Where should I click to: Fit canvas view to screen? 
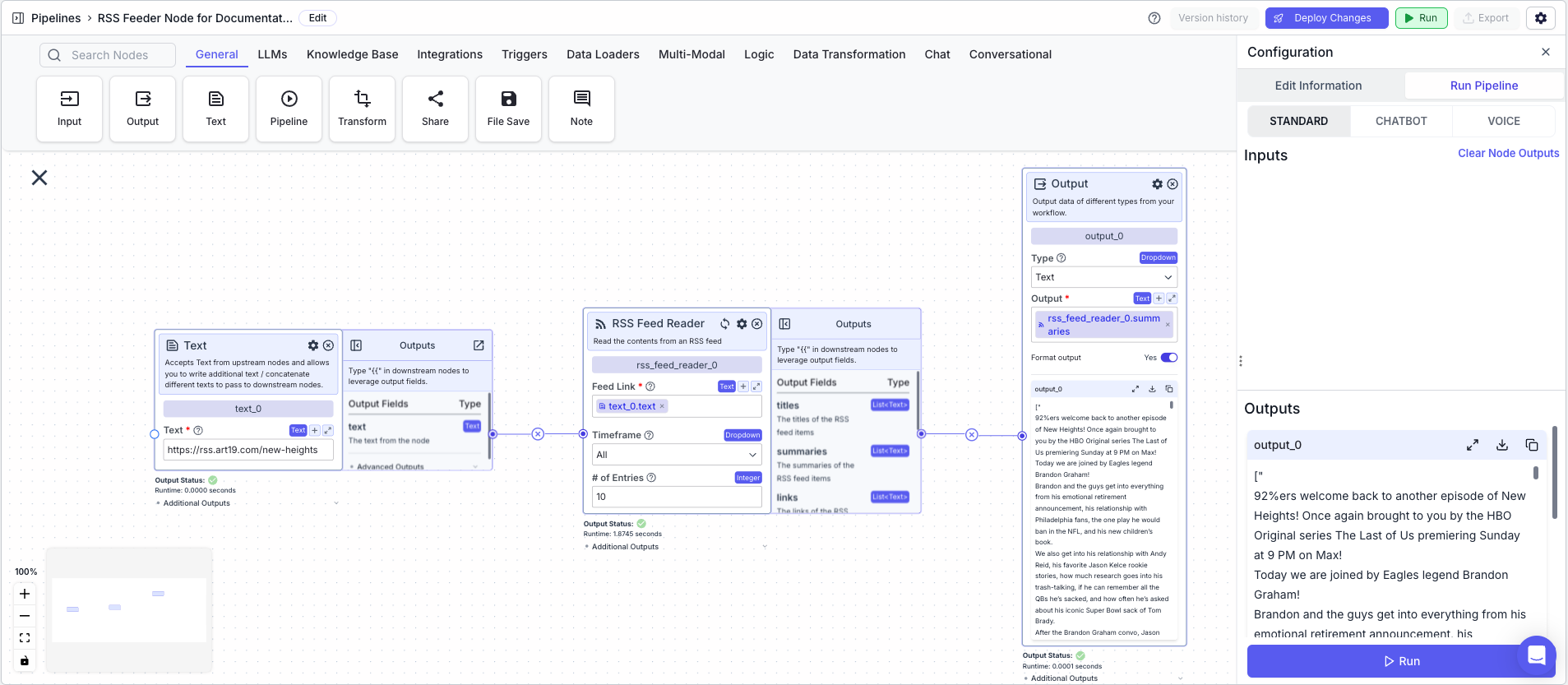coord(25,638)
